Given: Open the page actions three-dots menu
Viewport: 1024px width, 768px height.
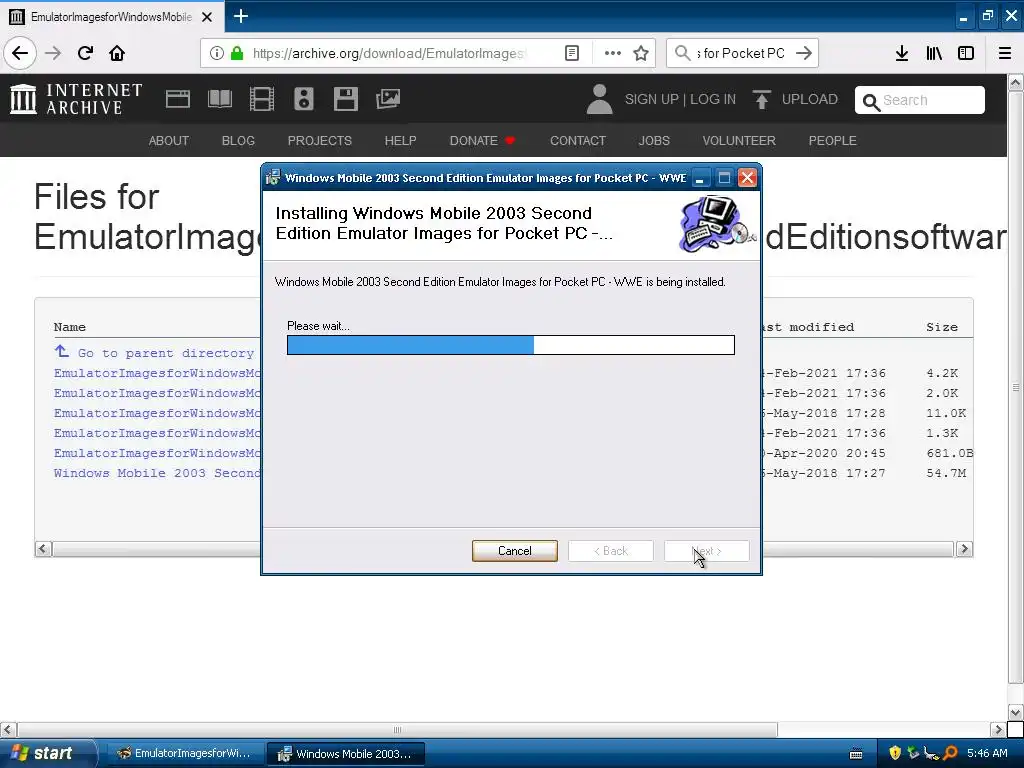Looking at the screenshot, I should 613,53.
